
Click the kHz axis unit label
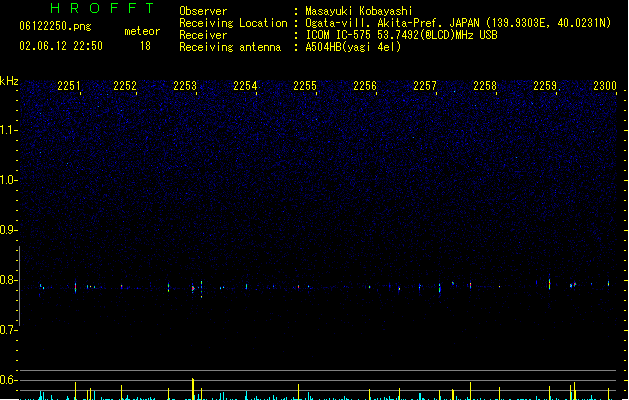tap(9, 81)
